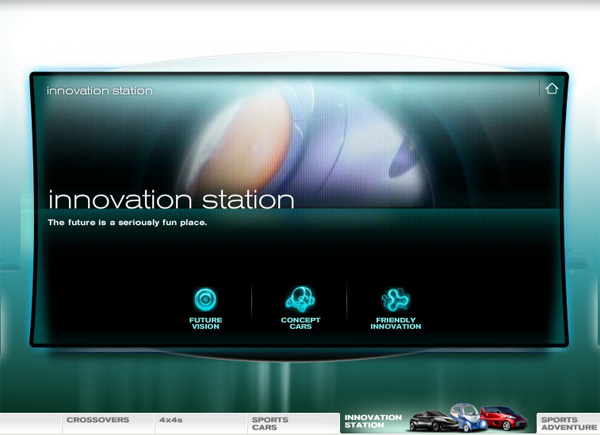
Task: Open Future Vision target icon
Action: pyautogui.click(x=205, y=299)
